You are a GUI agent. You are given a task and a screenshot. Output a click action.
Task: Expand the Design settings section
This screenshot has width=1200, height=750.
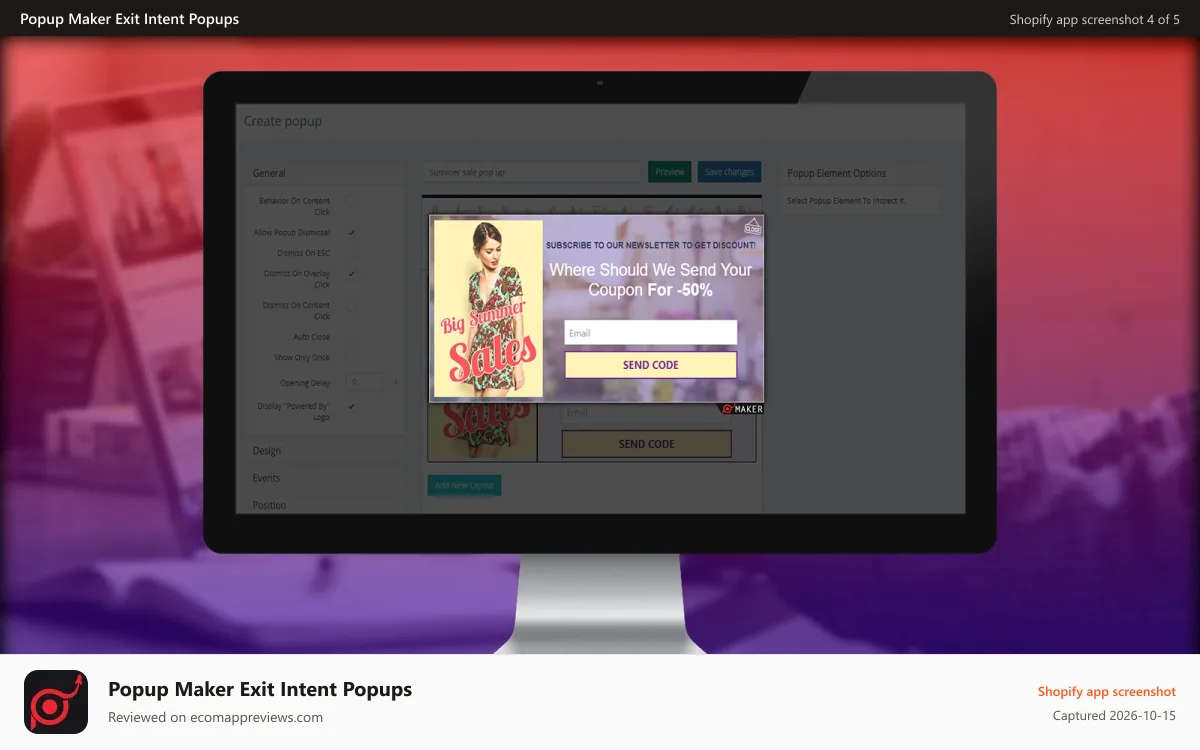326,451
